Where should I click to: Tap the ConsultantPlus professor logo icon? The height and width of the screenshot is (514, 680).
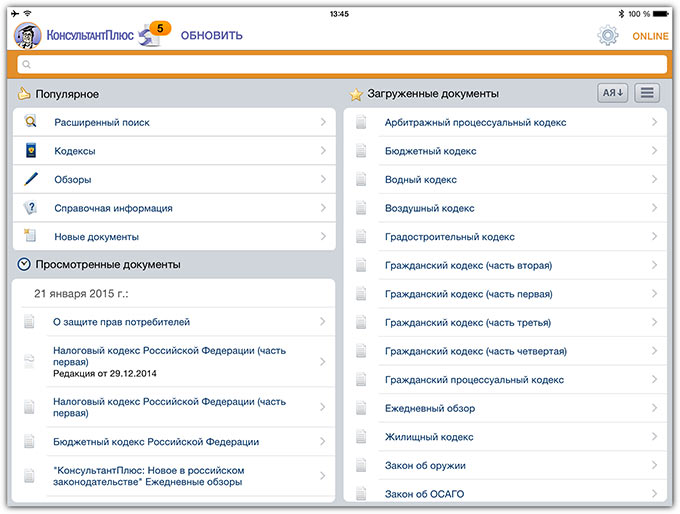pyautogui.click(x=27, y=36)
